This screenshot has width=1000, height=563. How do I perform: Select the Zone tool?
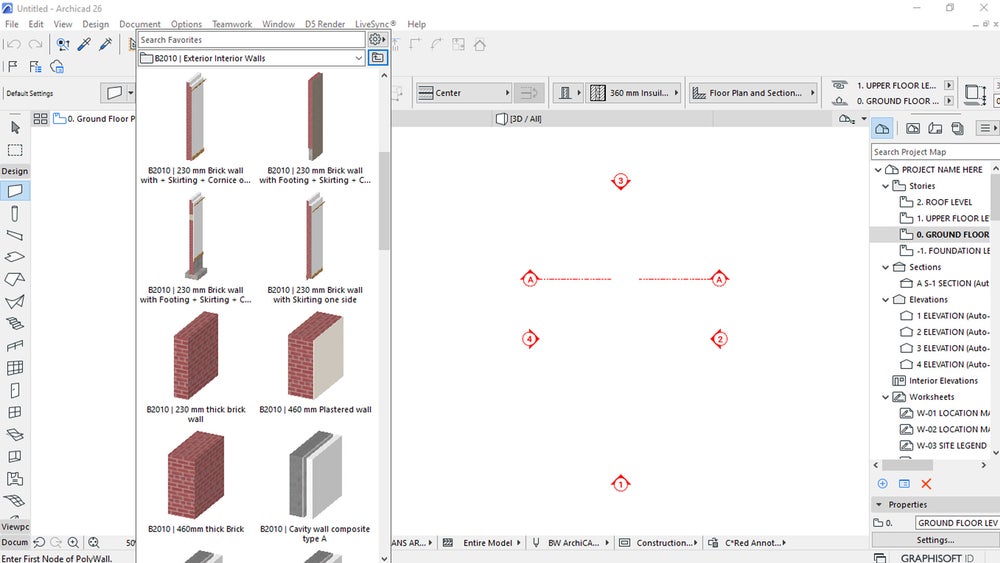[x=15, y=478]
